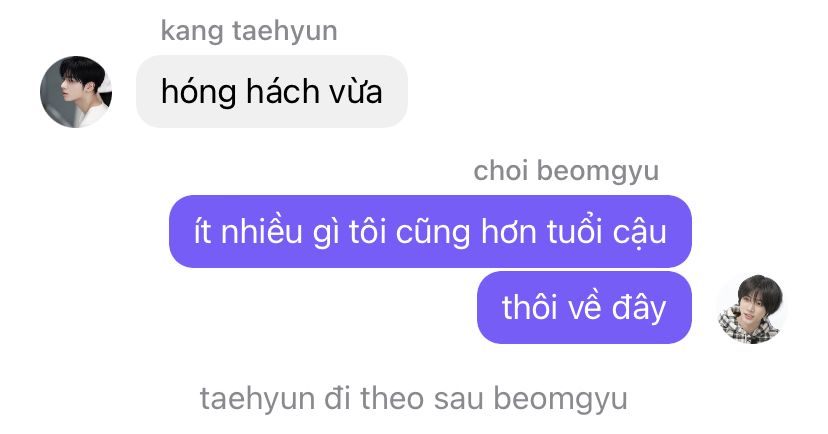Viewport: 828px width, 434px height.
Task: Click the message 'ít nhiều gì tôi cũng hơn tuổi cậu'
Action: coord(430,231)
